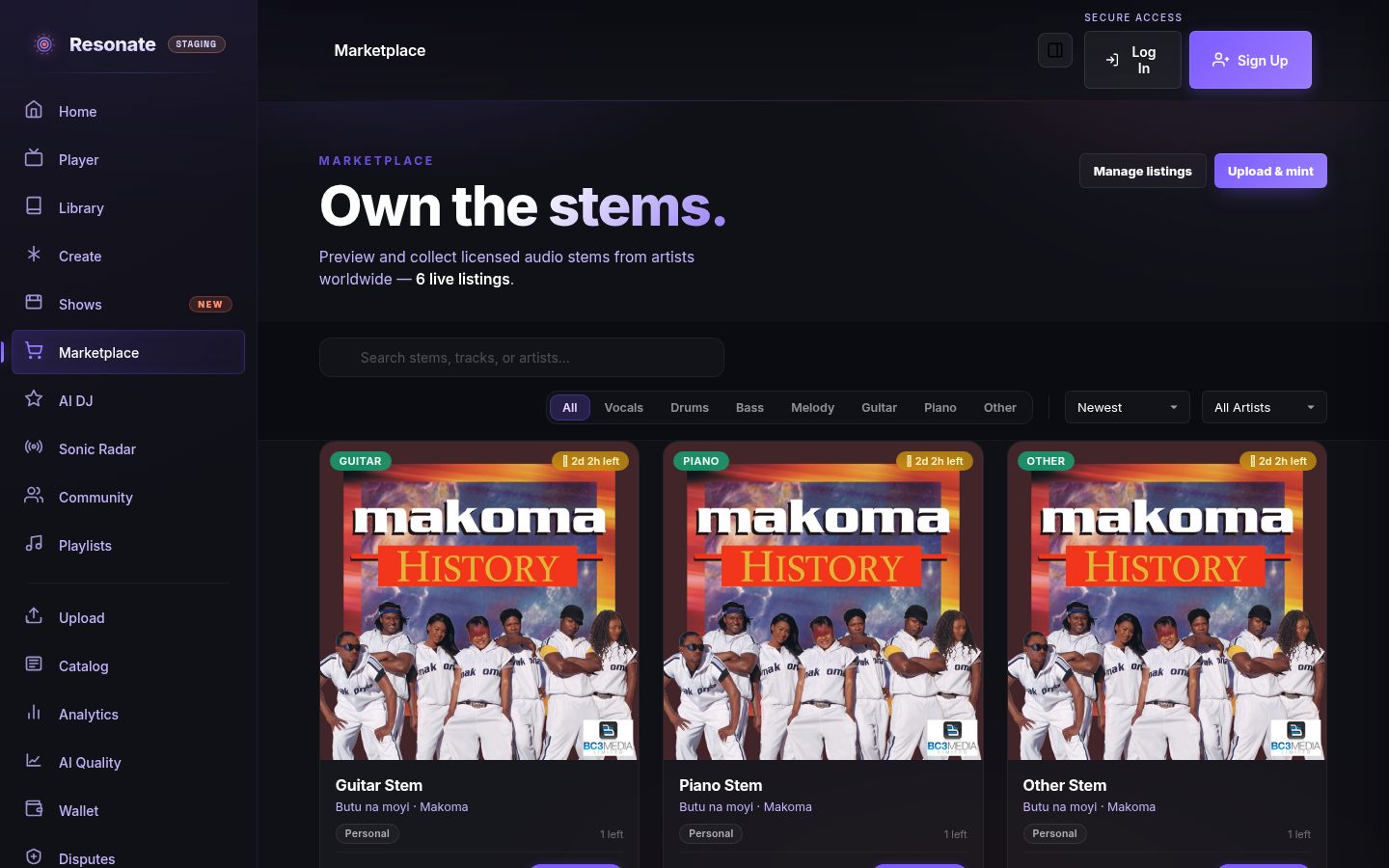Open AI DJ via its star icon
The image size is (1389, 868).
pos(34,398)
